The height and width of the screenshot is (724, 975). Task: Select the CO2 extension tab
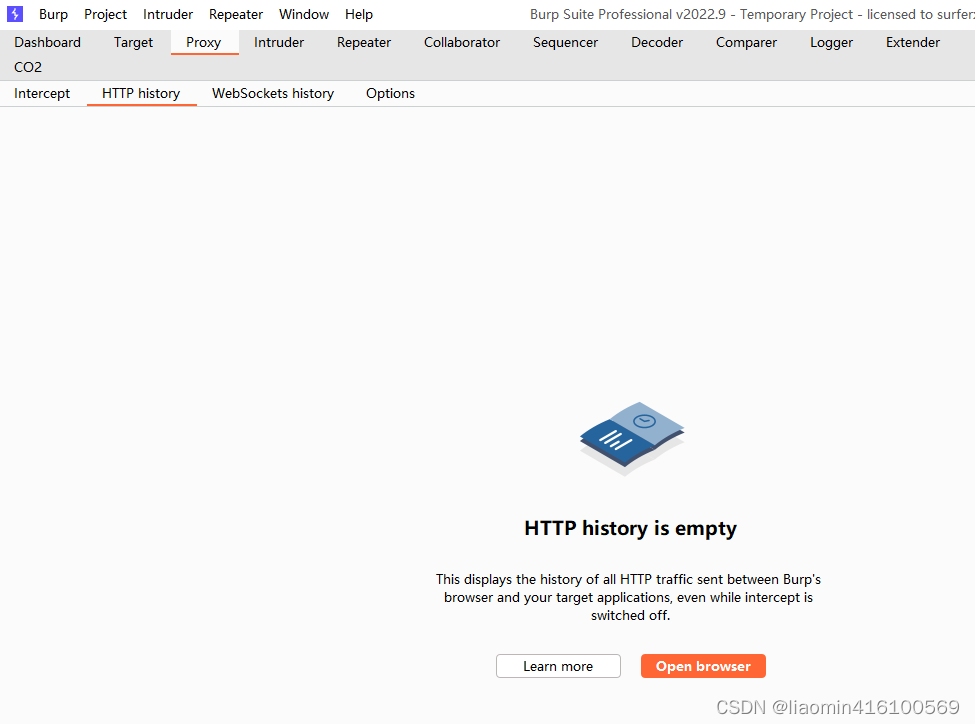pyautogui.click(x=28, y=67)
